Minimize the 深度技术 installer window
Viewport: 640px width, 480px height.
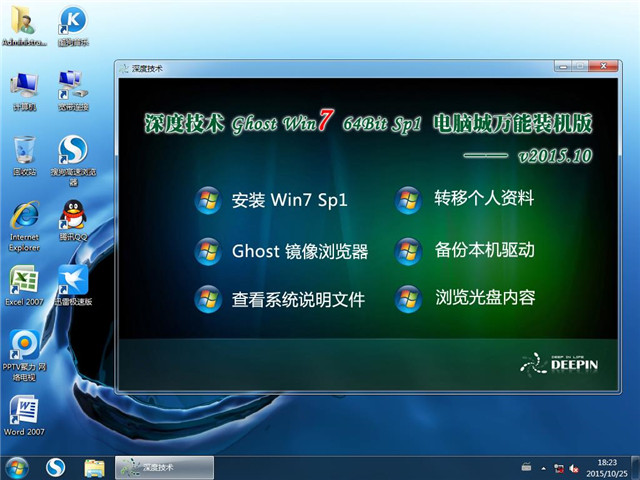tap(563, 65)
